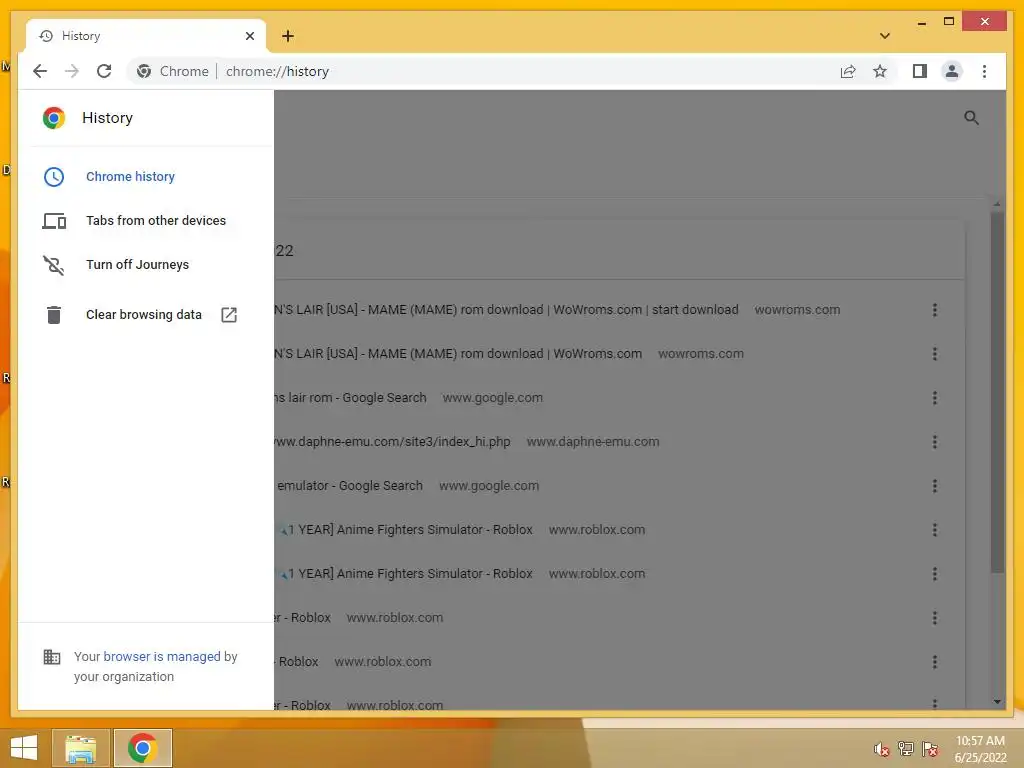1024x768 pixels.
Task: Open the daphne-emu.com index_hi.php entry
Action: pos(392,441)
